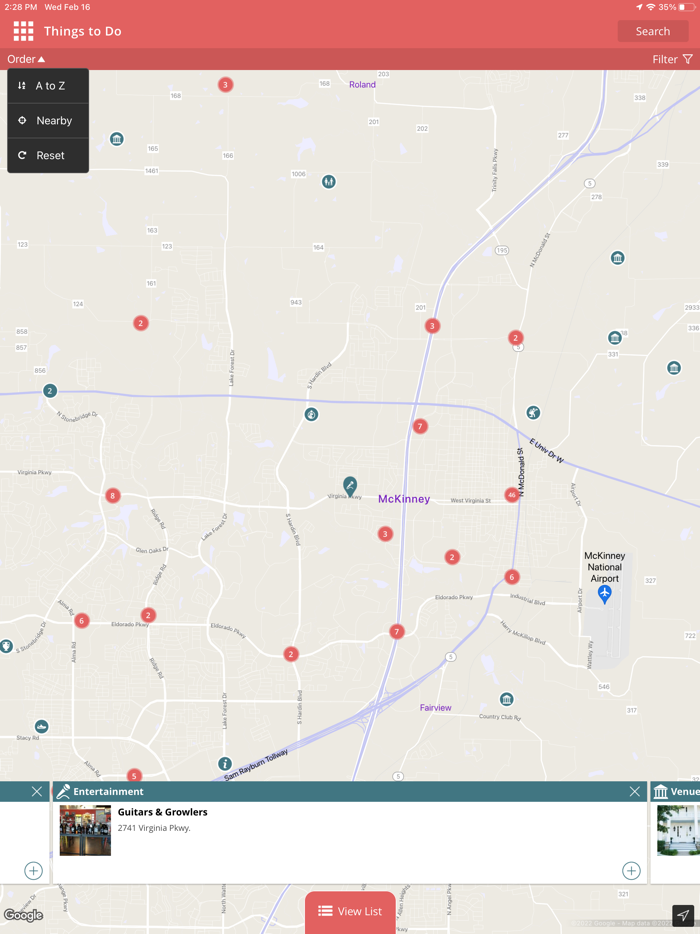The width and height of the screenshot is (700, 934).
Task: Tap the McKinney National Airport pin
Action: click(x=604, y=594)
